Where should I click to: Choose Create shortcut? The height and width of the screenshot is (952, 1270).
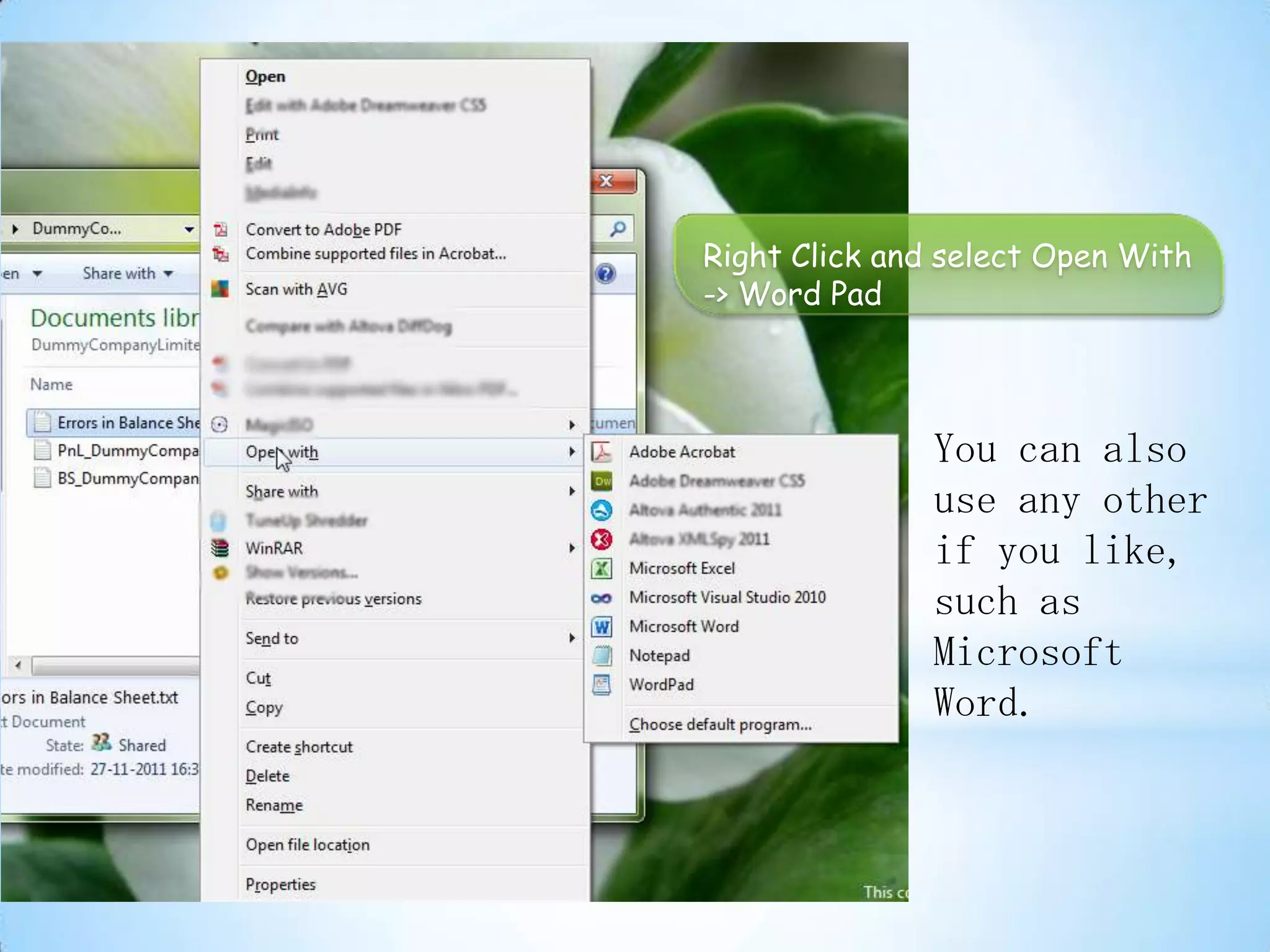click(300, 747)
